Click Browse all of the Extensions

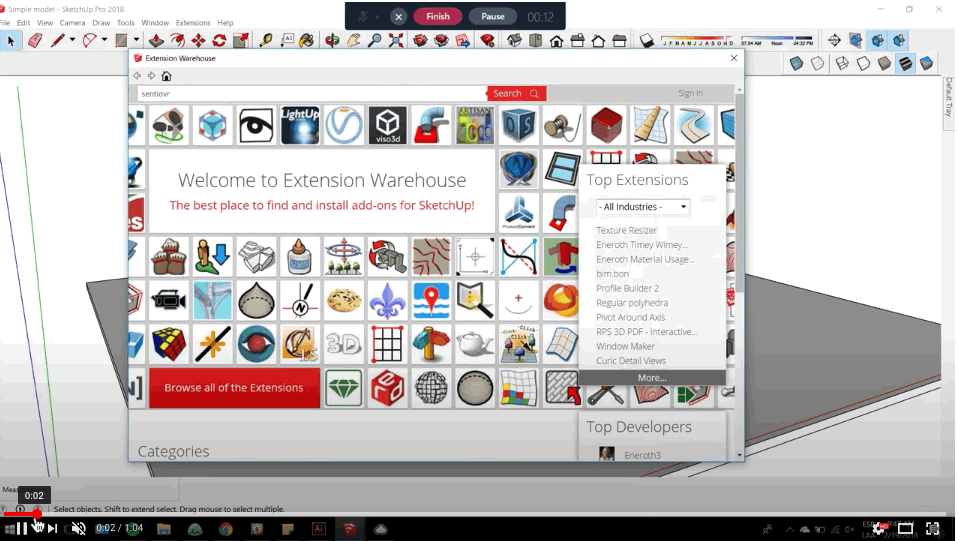tap(234, 388)
